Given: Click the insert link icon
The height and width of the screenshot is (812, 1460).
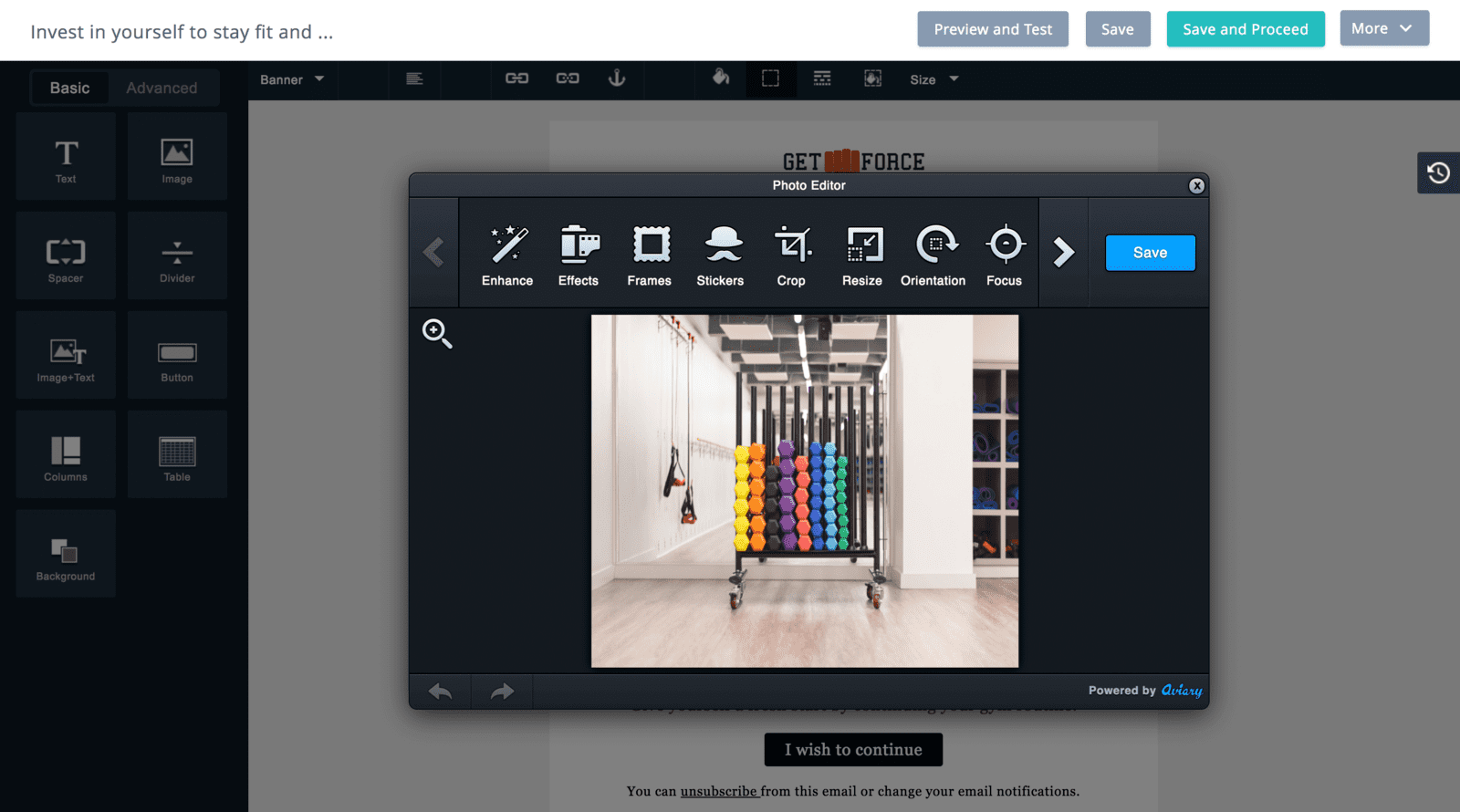Looking at the screenshot, I should pyautogui.click(x=517, y=78).
